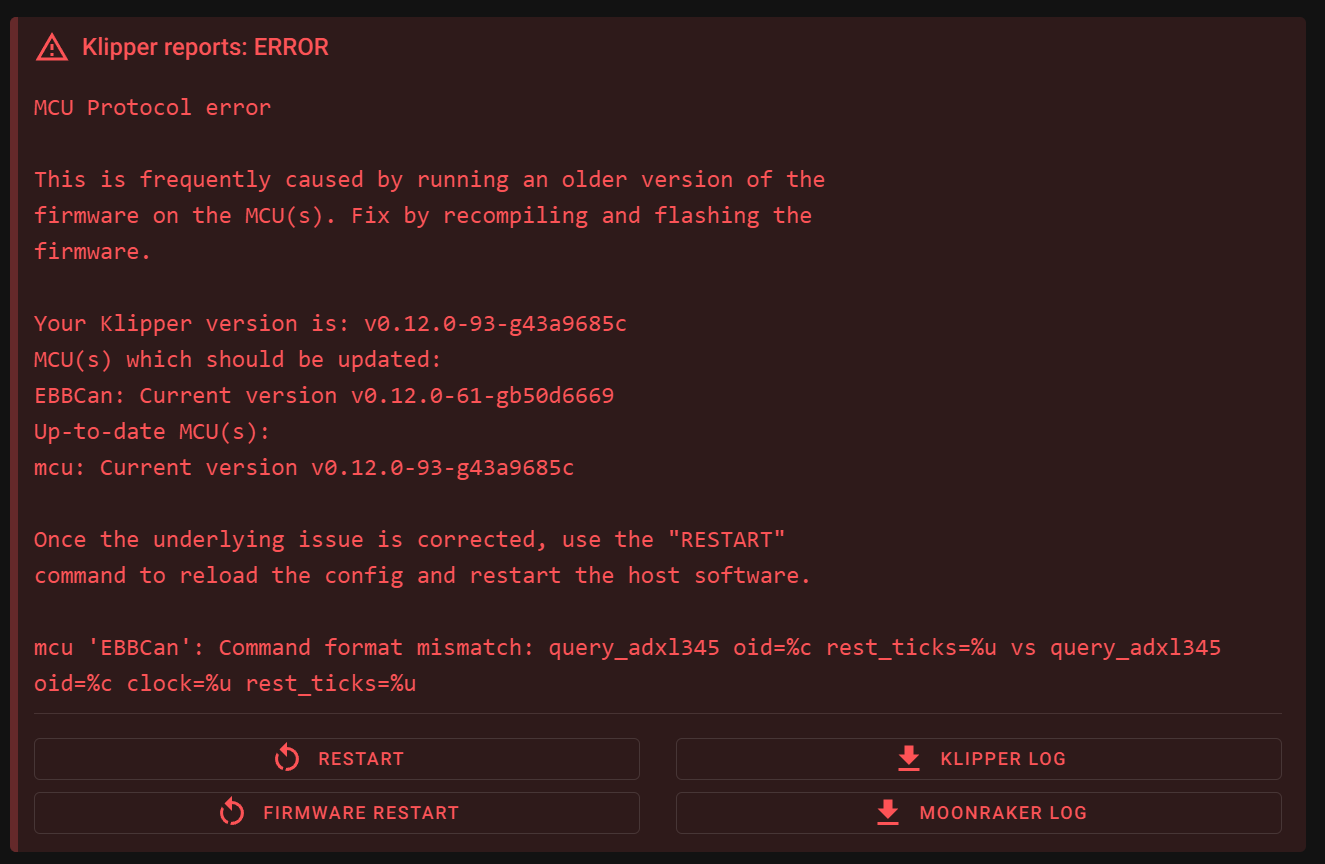Click the 'This is frequently caused' paragraph

coord(430,215)
